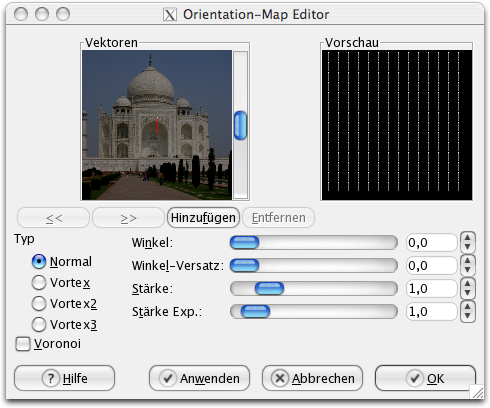Click the checkmark icon on OK

point(415,378)
